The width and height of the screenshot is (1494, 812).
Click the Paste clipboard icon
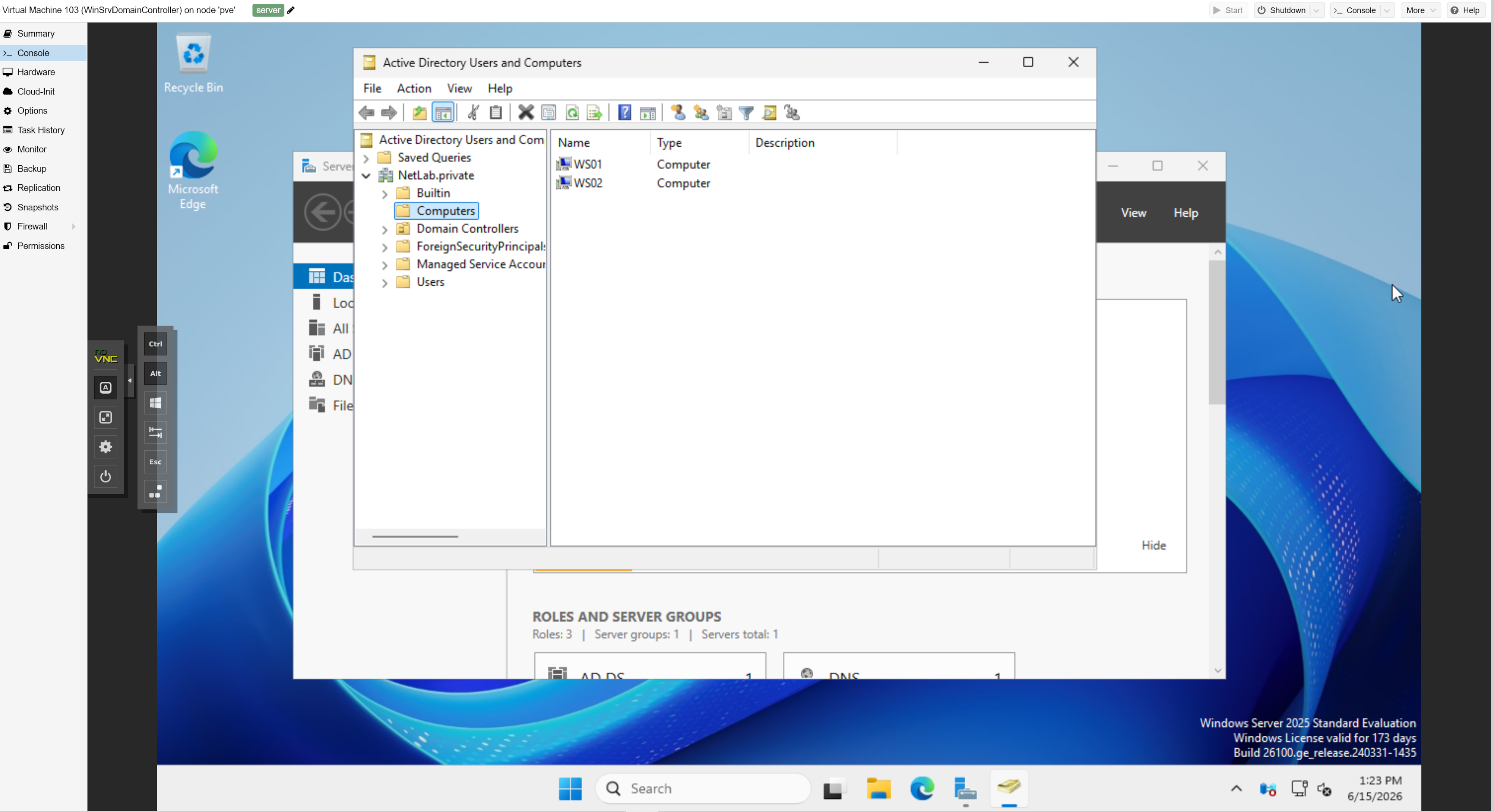click(496, 112)
